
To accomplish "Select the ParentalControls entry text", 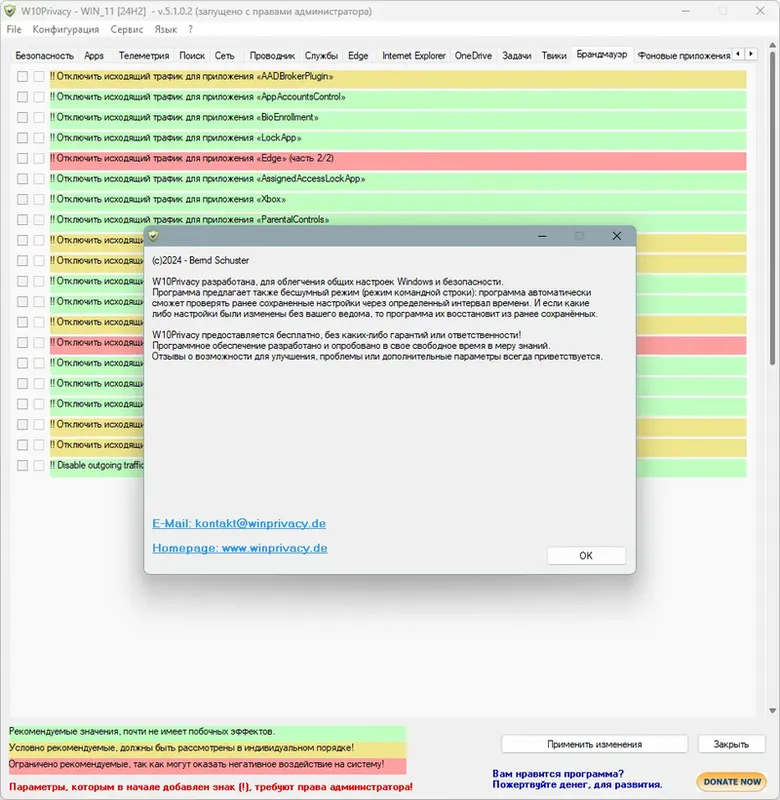I will (x=189, y=219).
